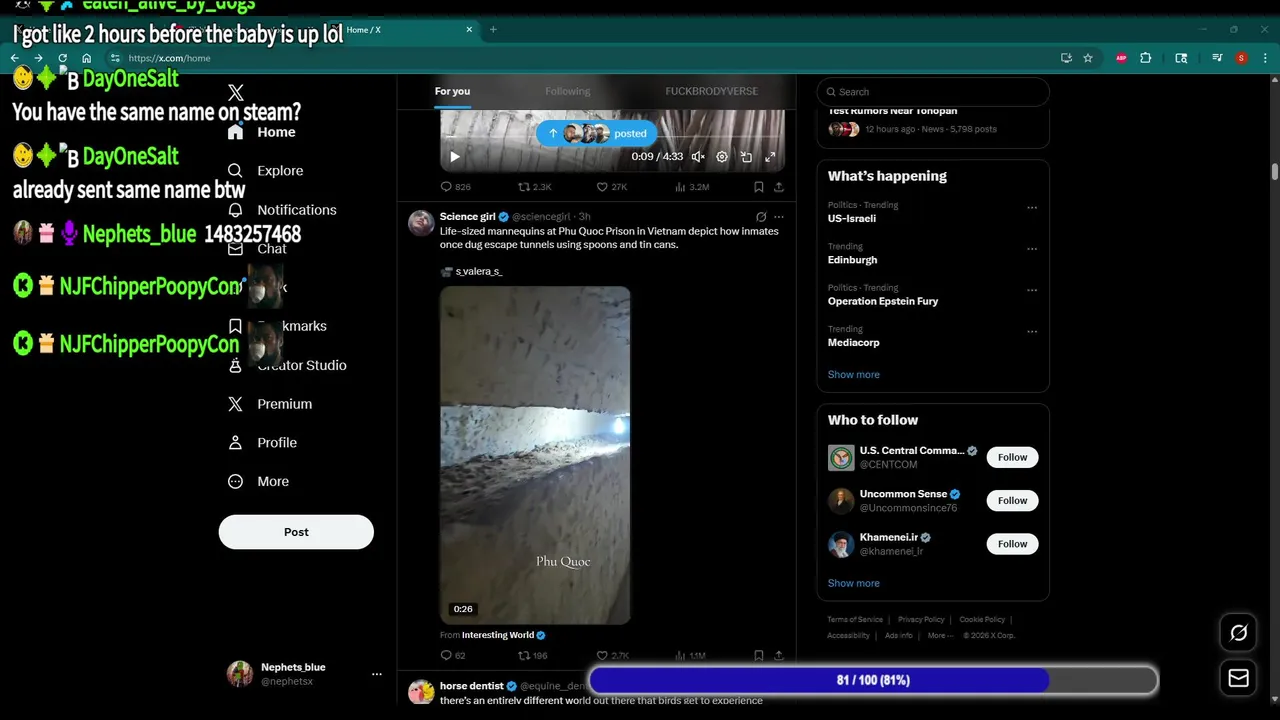Follow Uncommon Sense account

point(1012,500)
